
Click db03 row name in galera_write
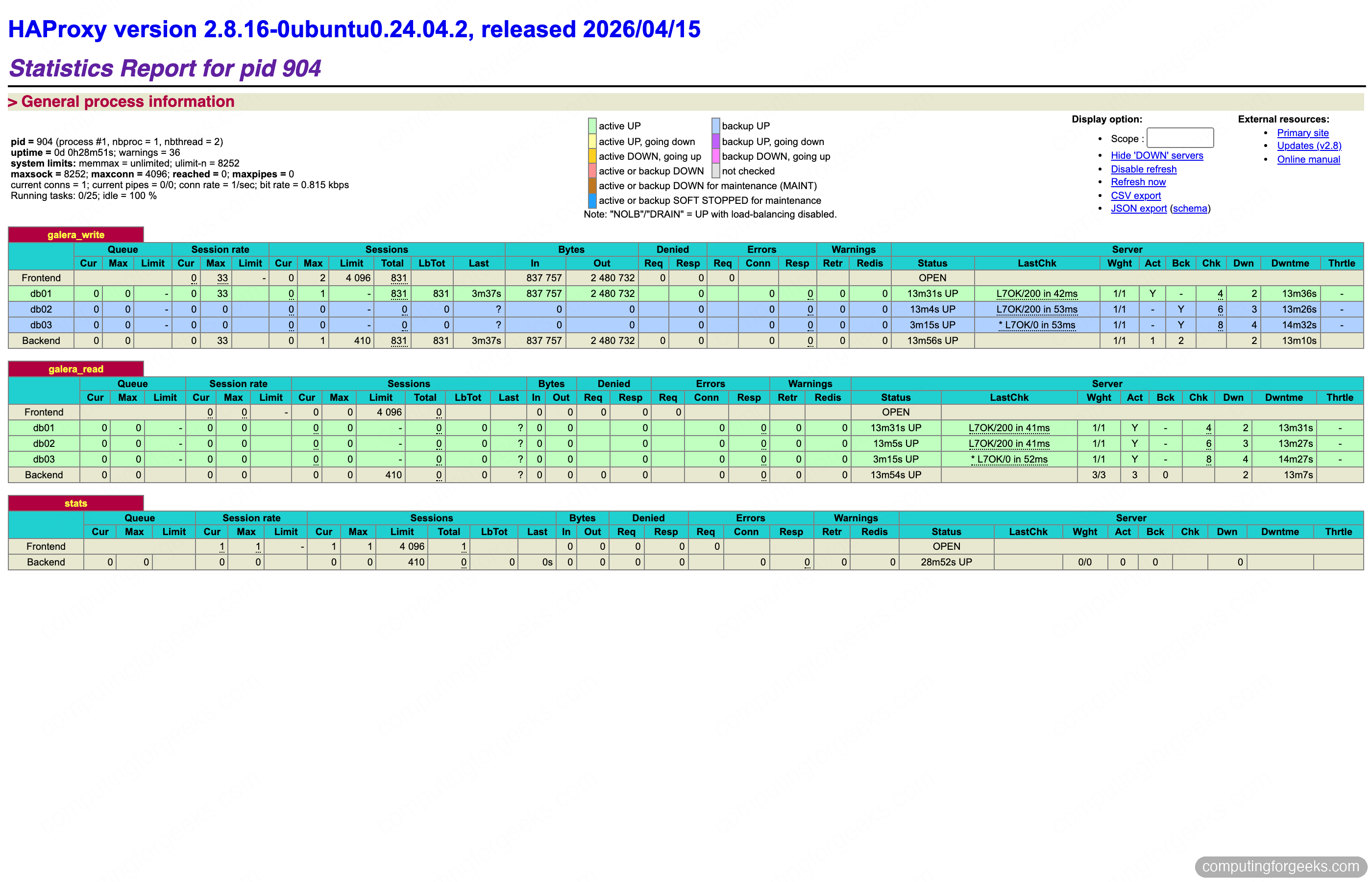coord(41,325)
